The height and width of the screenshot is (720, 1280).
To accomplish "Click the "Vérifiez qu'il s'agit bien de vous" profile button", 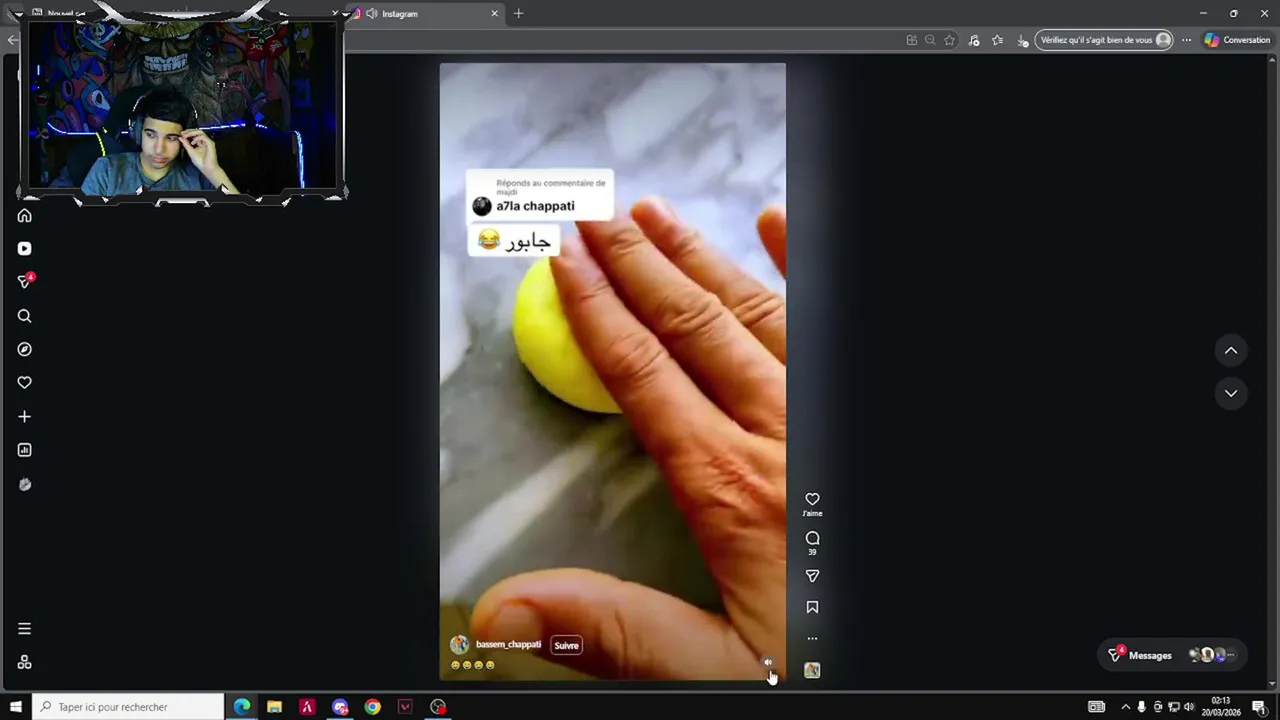I will [1104, 40].
